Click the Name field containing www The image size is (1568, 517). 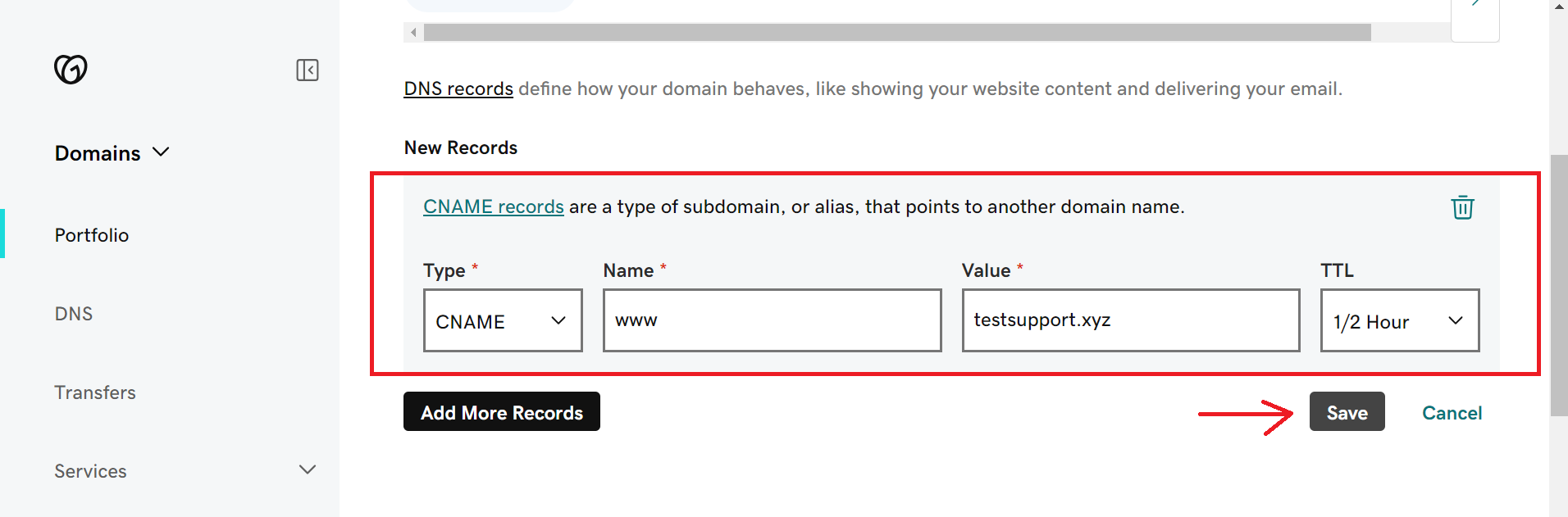pyautogui.click(x=772, y=320)
